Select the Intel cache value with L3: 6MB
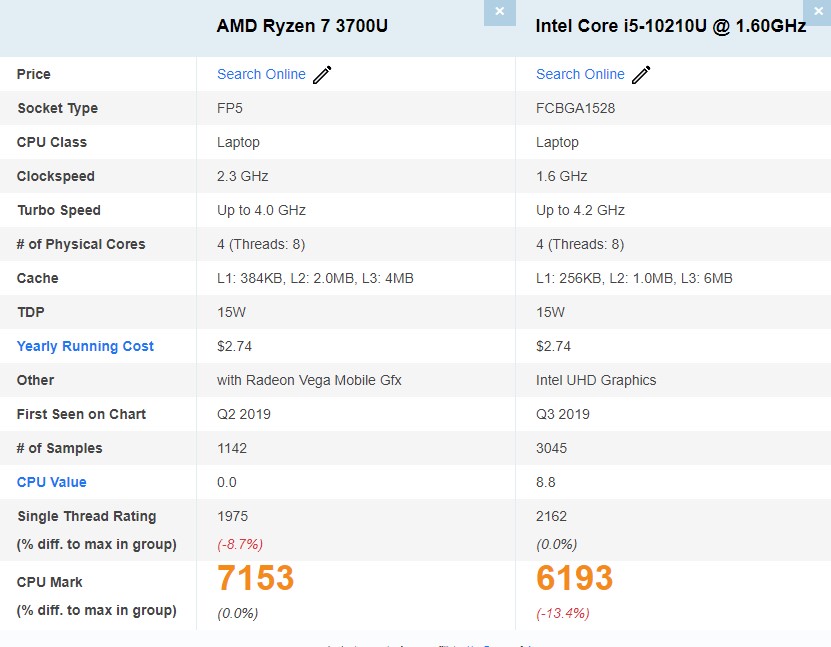This screenshot has width=831, height=647. click(x=634, y=278)
